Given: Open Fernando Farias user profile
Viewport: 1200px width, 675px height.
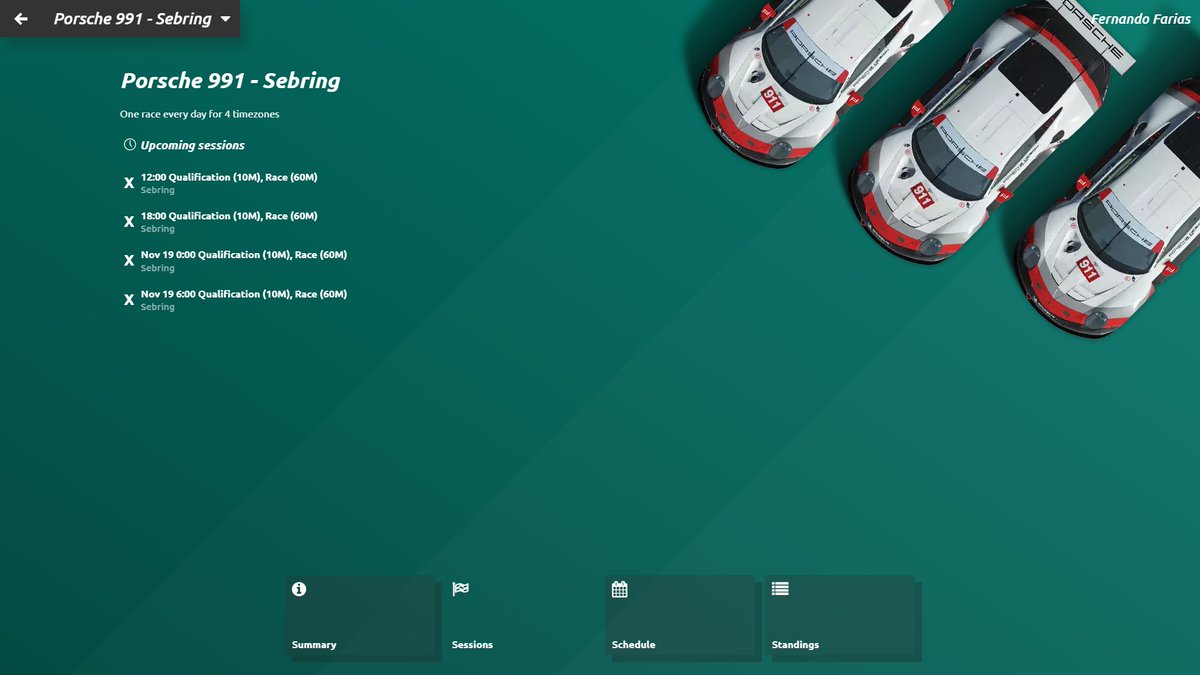Looking at the screenshot, I should [1141, 19].
